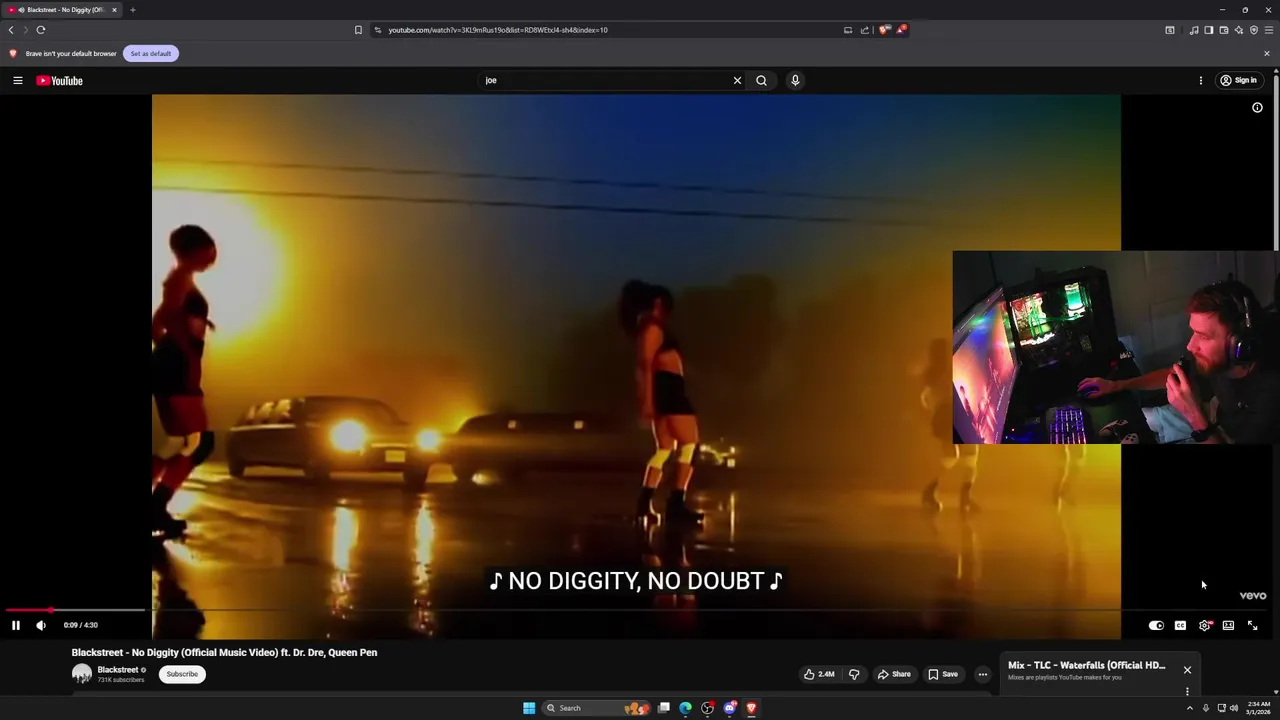Screen dimensions: 1280x720
Task: Select the Blackstreet - No Diggity tab
Action: coord(62,10)
